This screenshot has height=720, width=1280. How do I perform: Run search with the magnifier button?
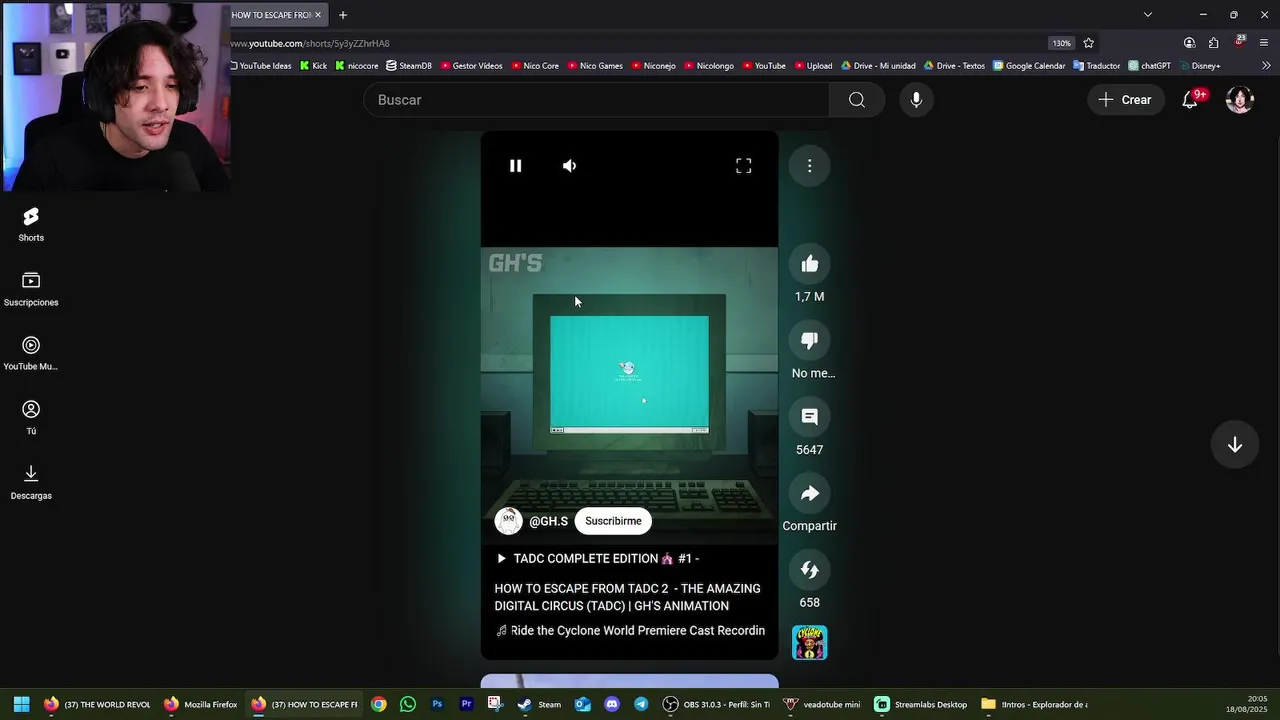tap(857, 100)
